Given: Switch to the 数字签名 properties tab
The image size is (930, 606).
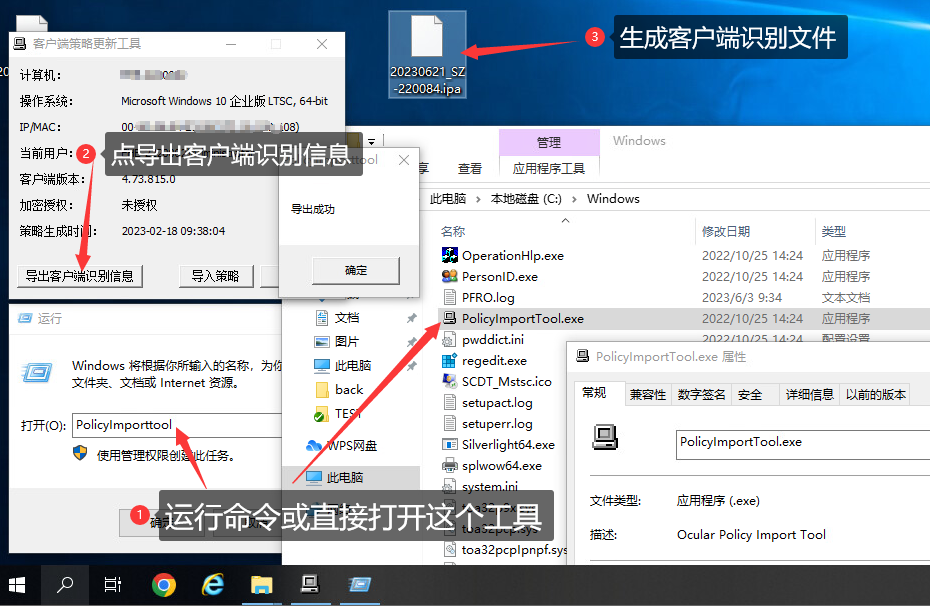Looking at the screenshot, I should (701, 395).
